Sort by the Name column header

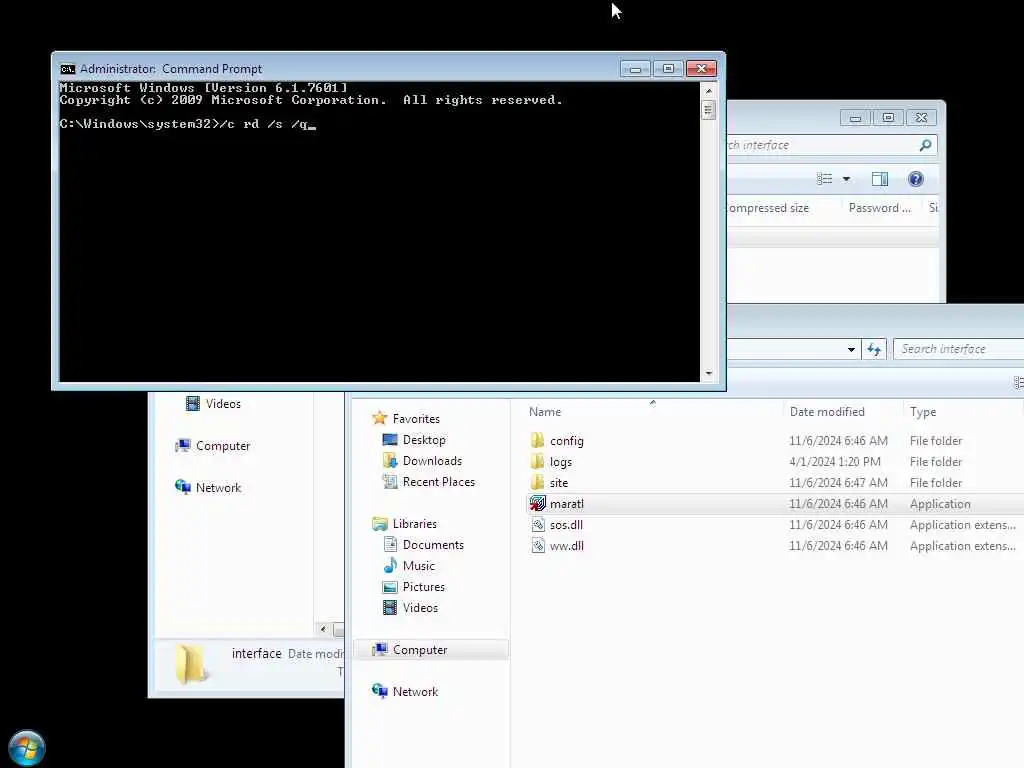tap(545, 412)
